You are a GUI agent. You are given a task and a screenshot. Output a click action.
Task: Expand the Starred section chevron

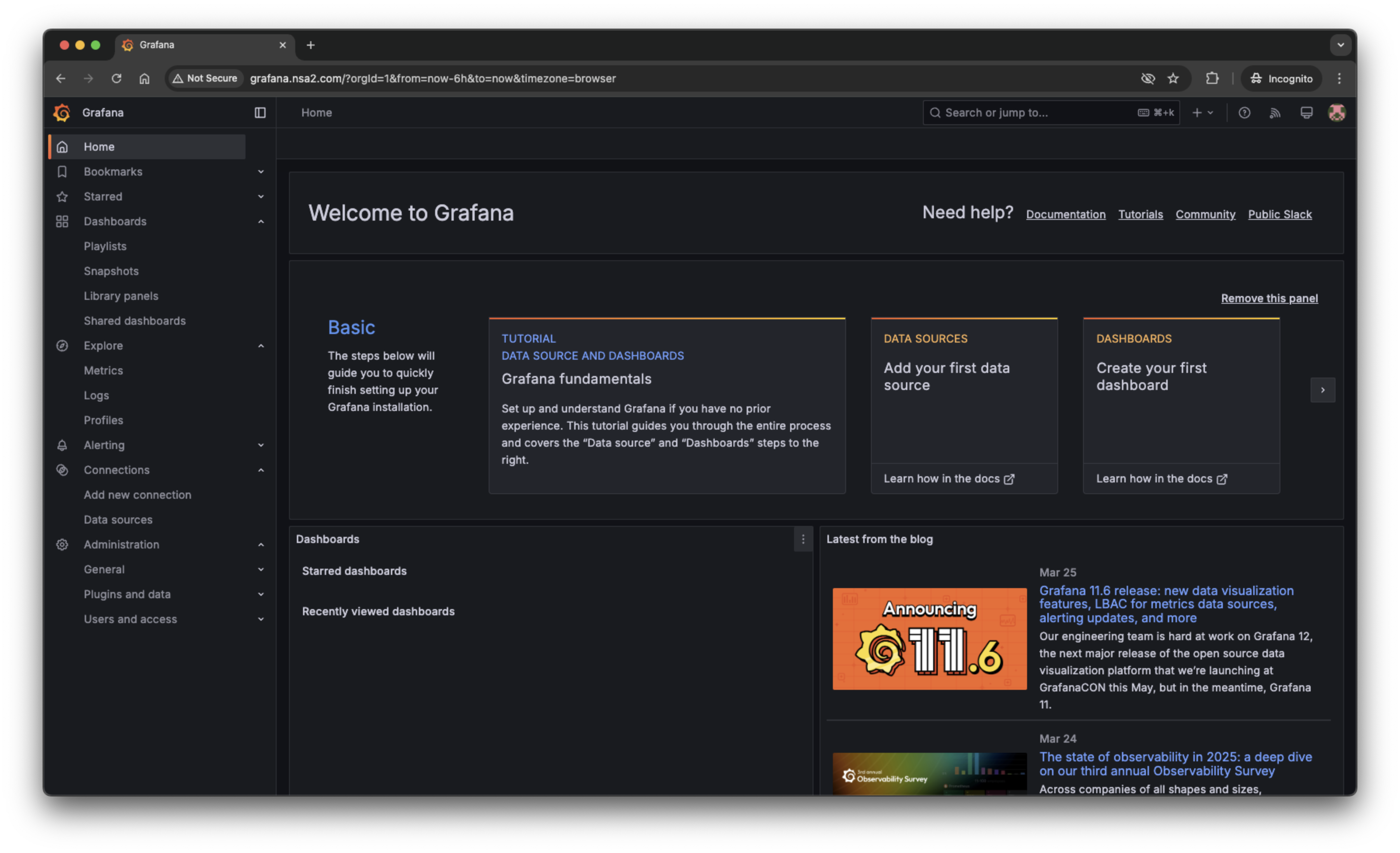(261, 197)
